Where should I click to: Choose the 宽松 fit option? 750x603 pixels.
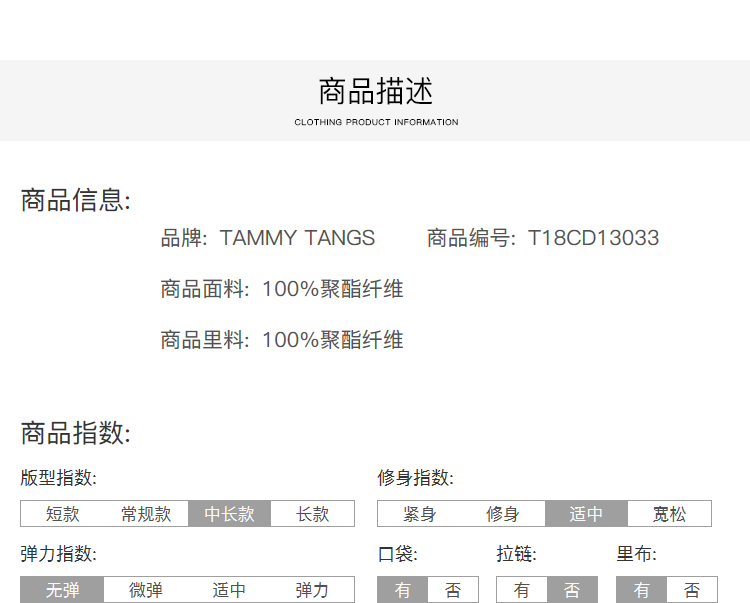670,514
